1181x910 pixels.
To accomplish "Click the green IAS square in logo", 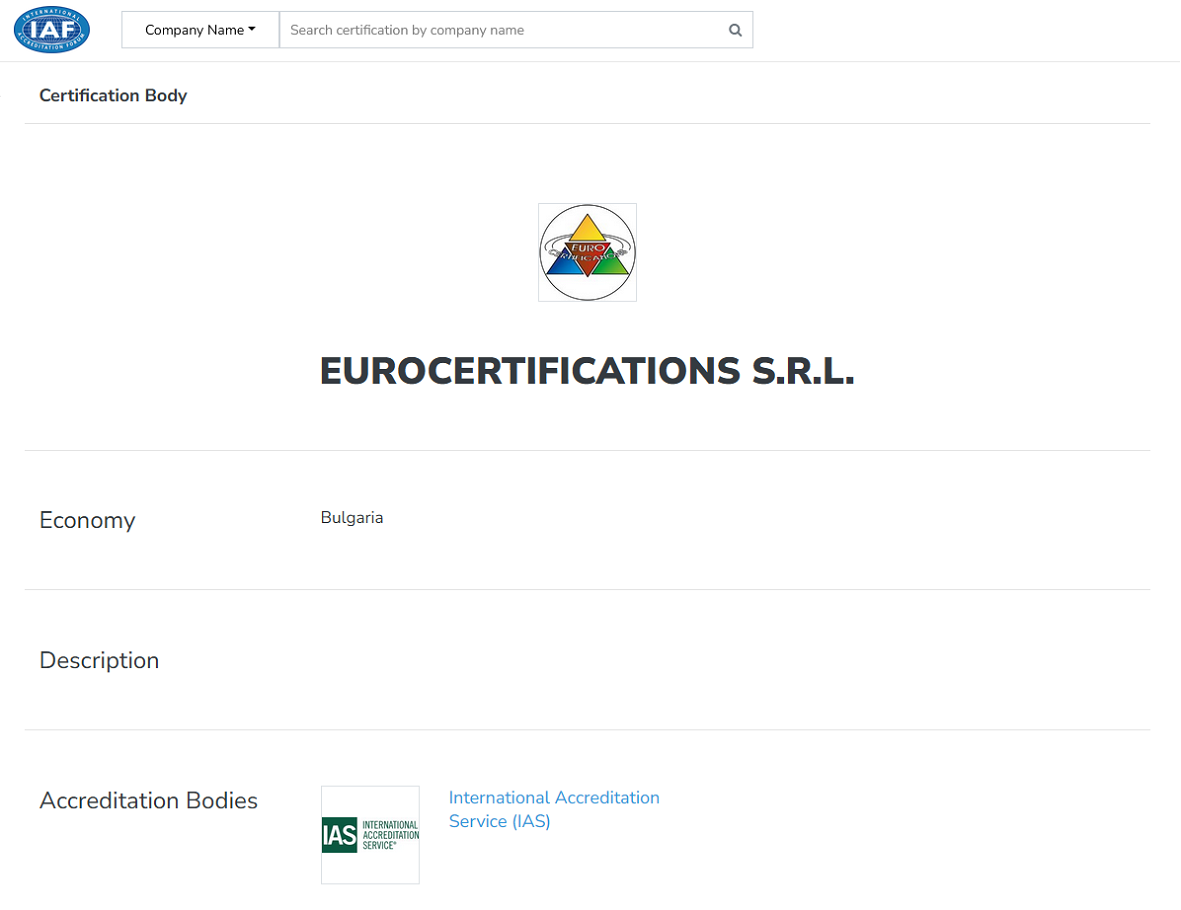I will (x=339, y=835).
